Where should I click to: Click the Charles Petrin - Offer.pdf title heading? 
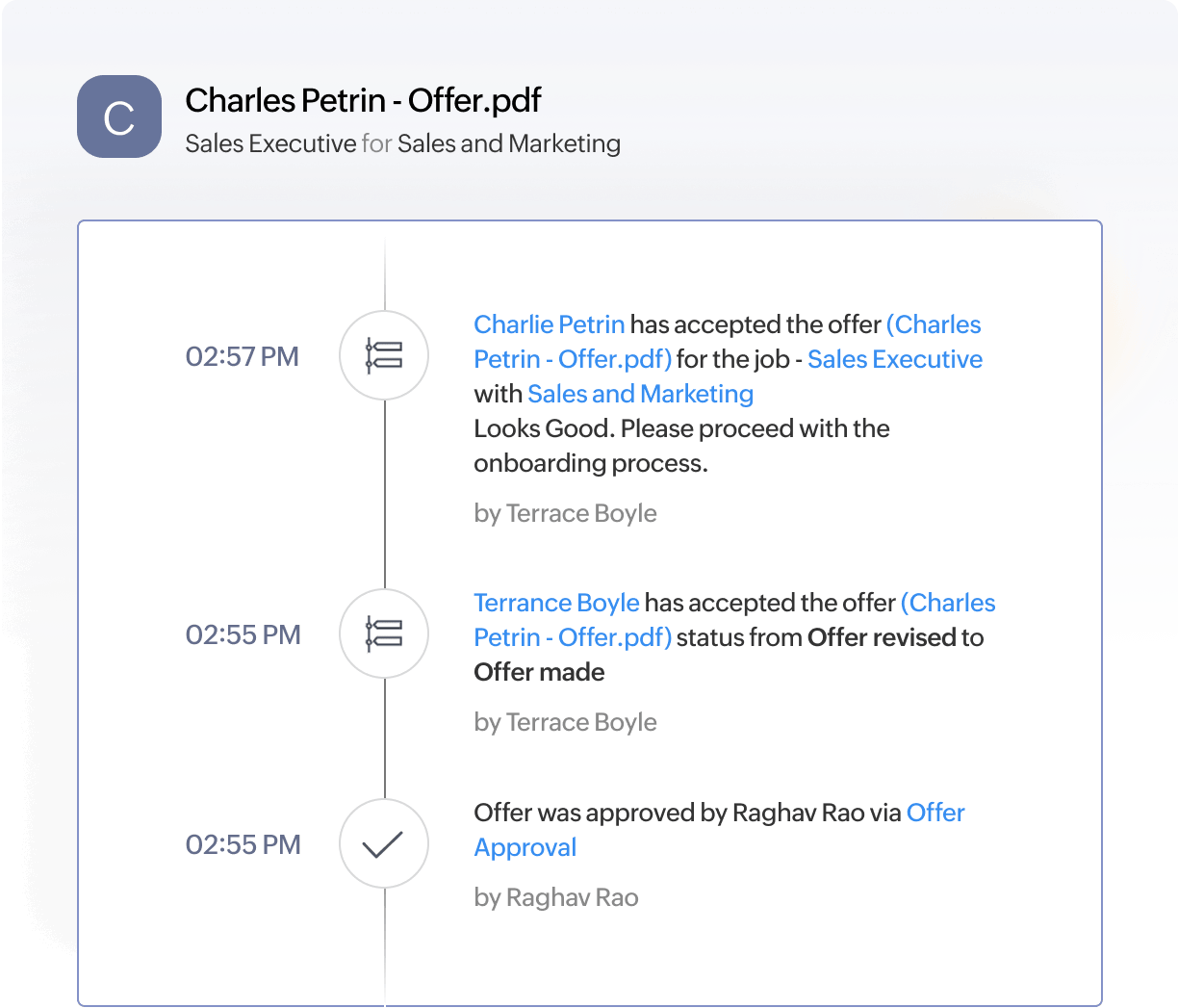pyautogui.click(x=363, y=100)
